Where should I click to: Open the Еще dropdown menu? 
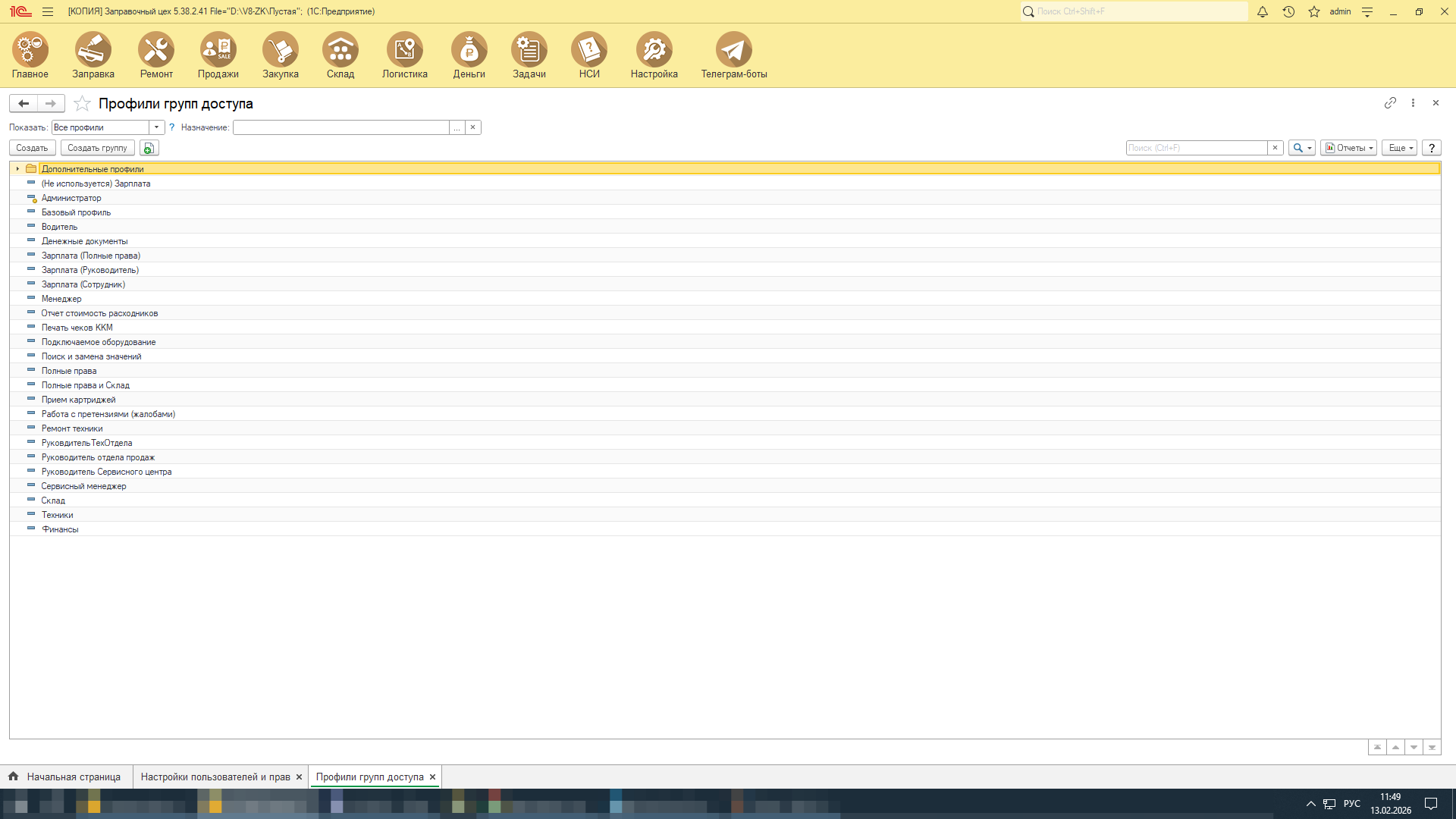point(1399,148)
